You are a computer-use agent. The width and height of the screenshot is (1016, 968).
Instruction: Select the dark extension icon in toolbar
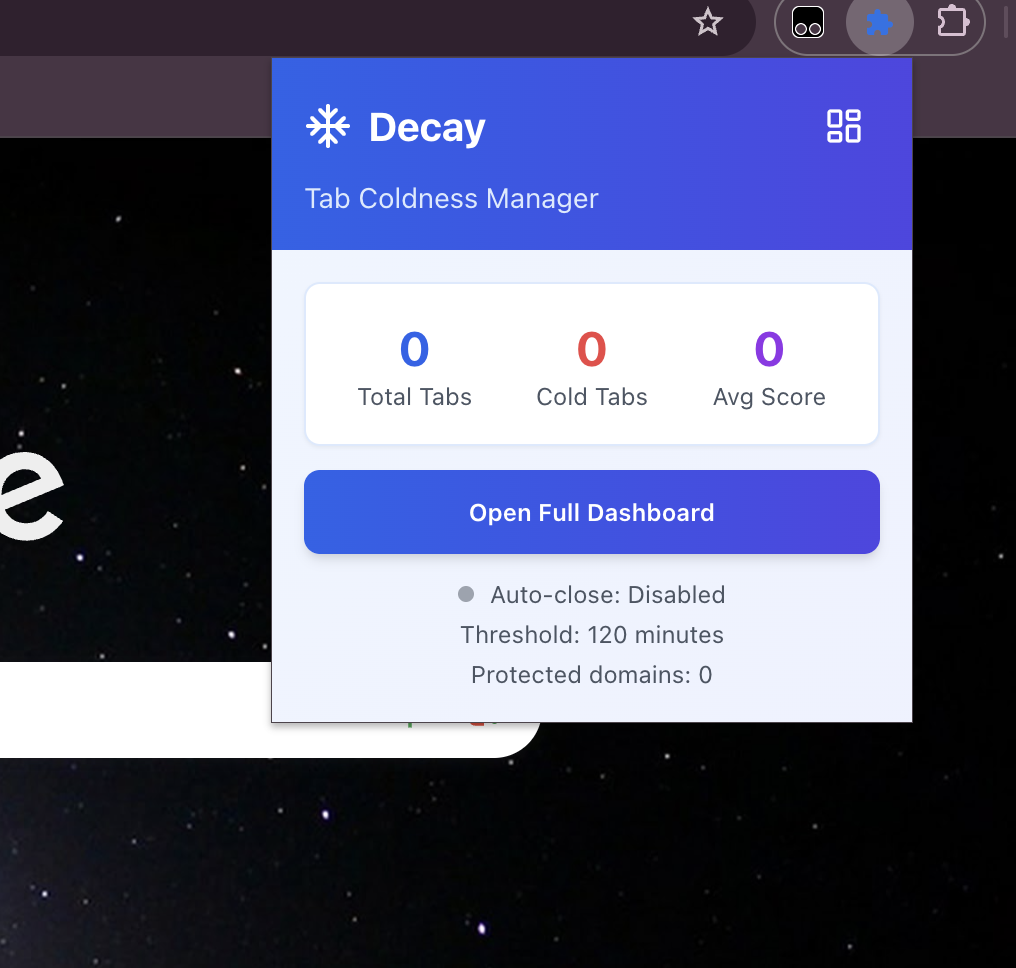808,22
